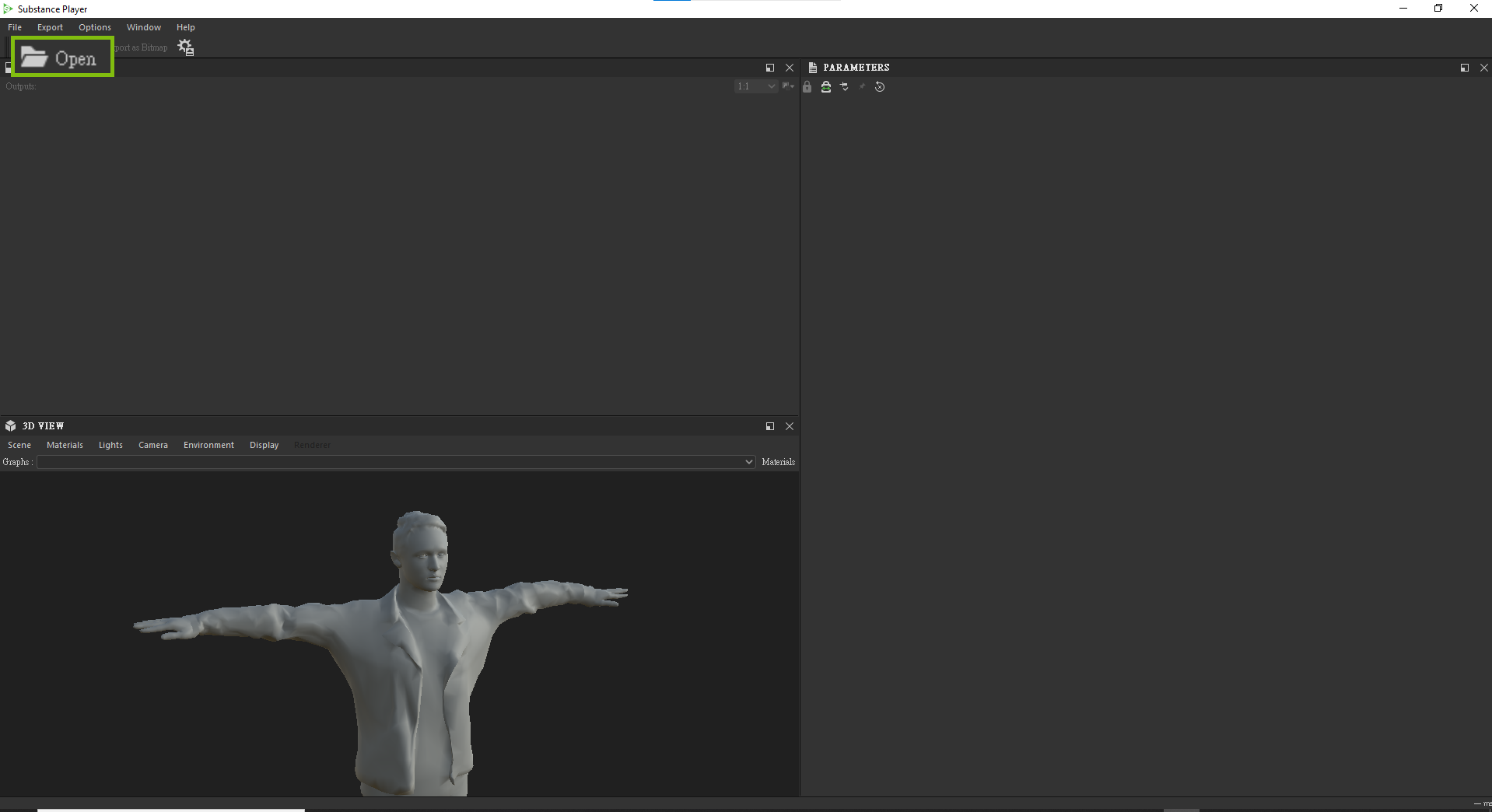Open the 1:1 zoom ratio dropdown

[x=756, y=86]
